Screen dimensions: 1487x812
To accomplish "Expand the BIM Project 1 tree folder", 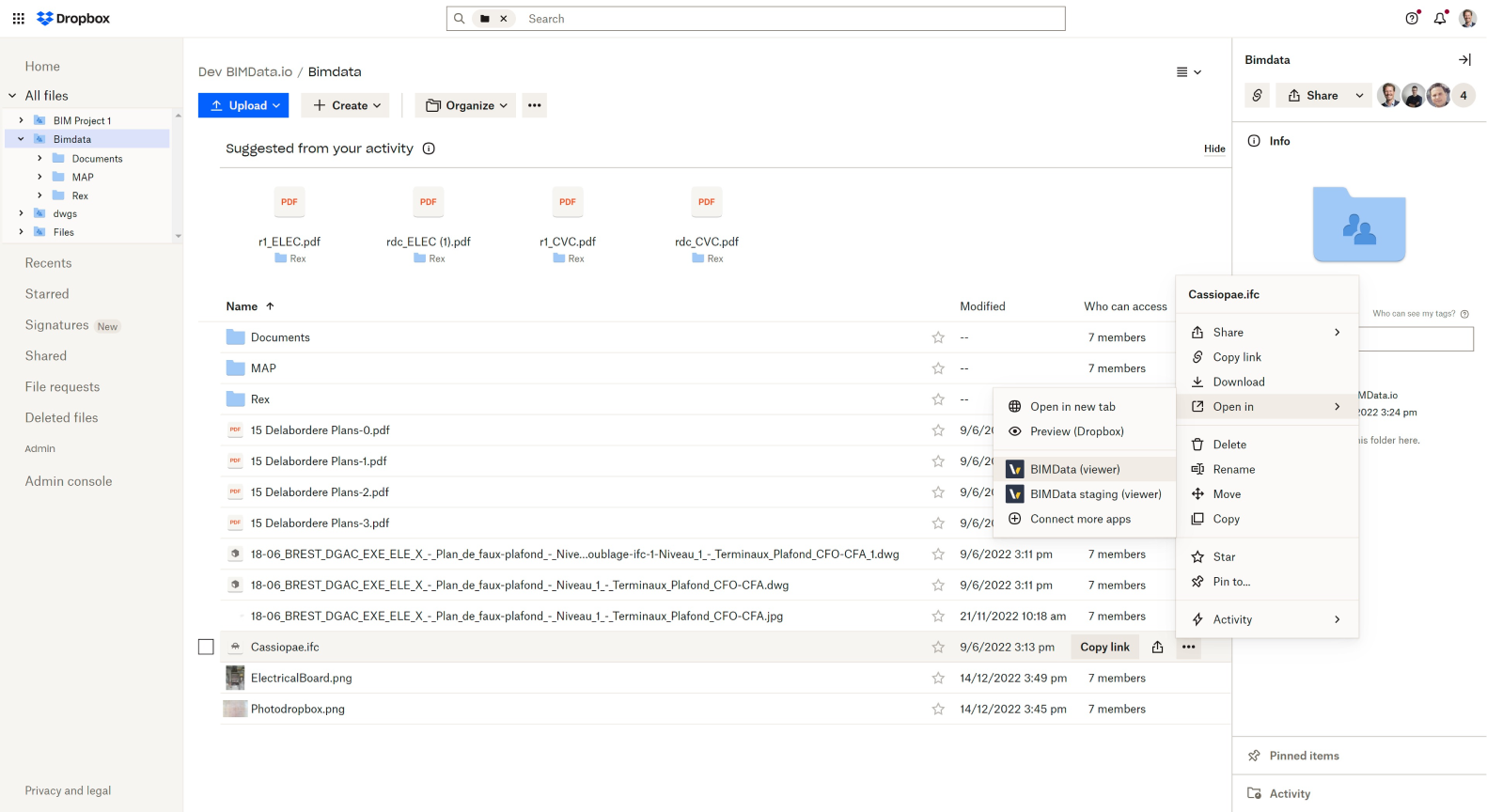I will pos(22,120).
